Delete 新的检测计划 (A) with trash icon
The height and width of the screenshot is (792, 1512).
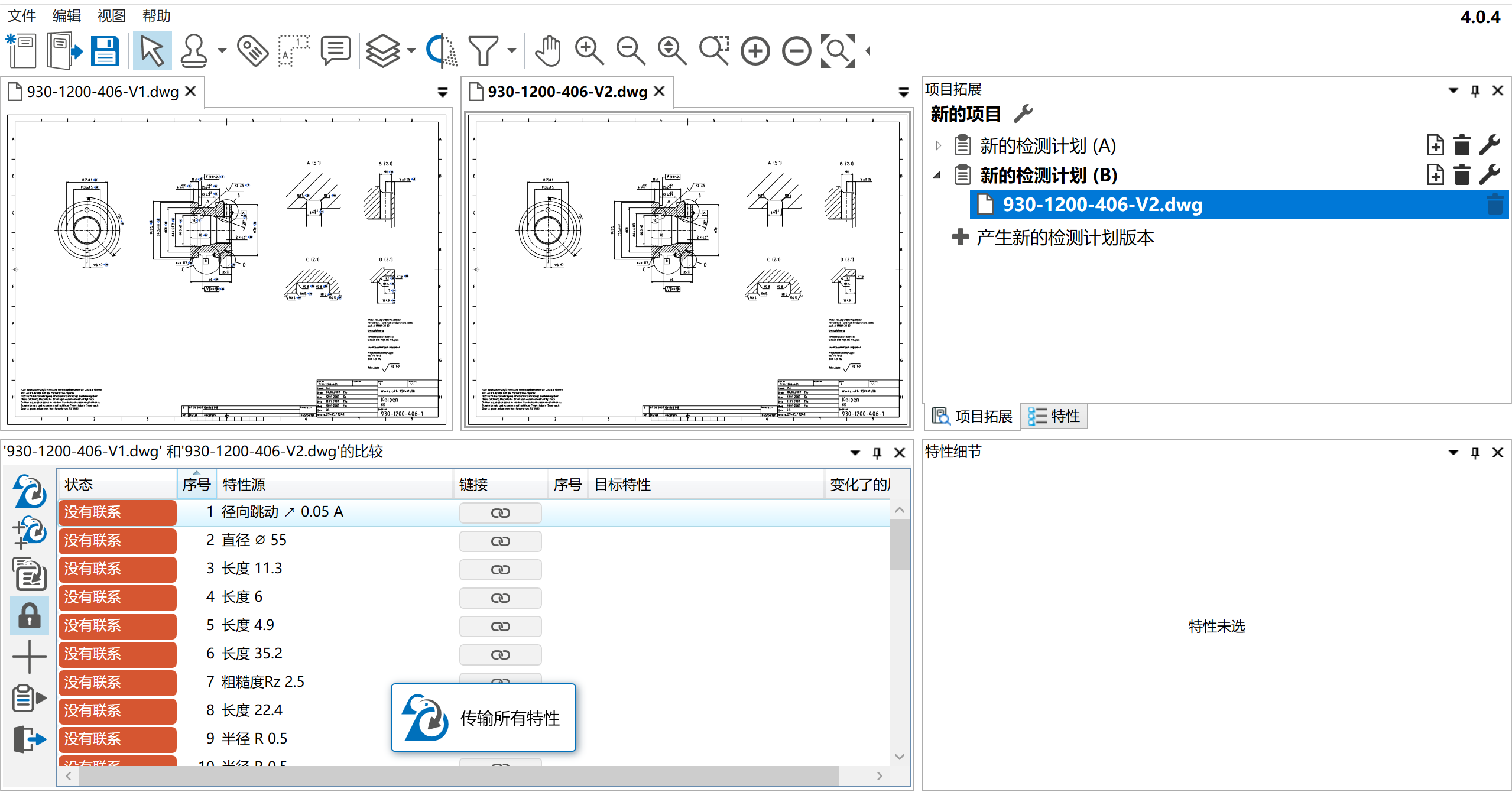coord(1461,145)
